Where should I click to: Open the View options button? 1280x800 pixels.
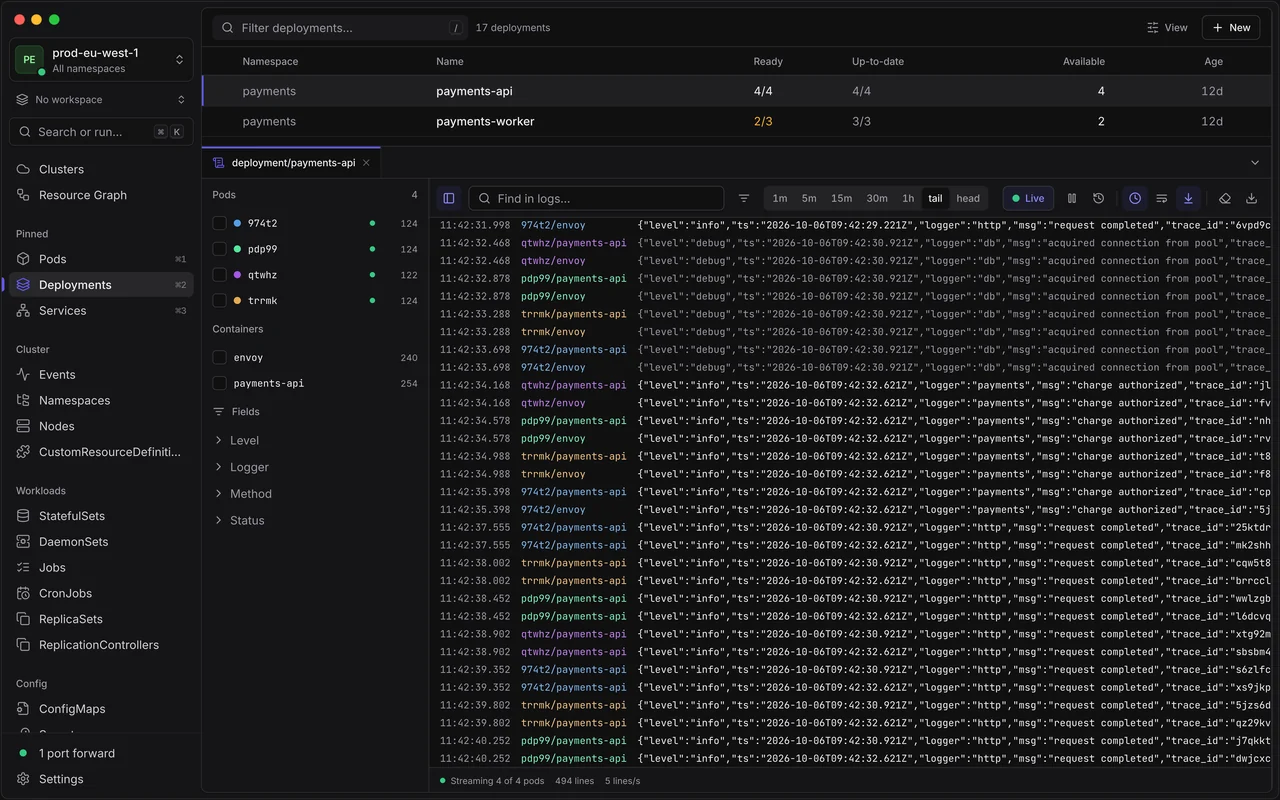pyautogui.click(x=1167, y=28)
